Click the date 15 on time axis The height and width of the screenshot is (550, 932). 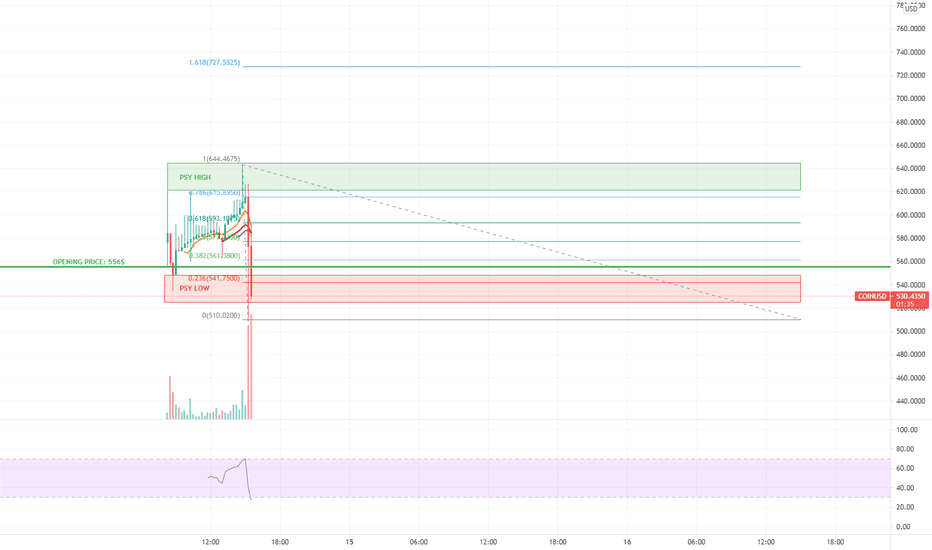point(350,542)
